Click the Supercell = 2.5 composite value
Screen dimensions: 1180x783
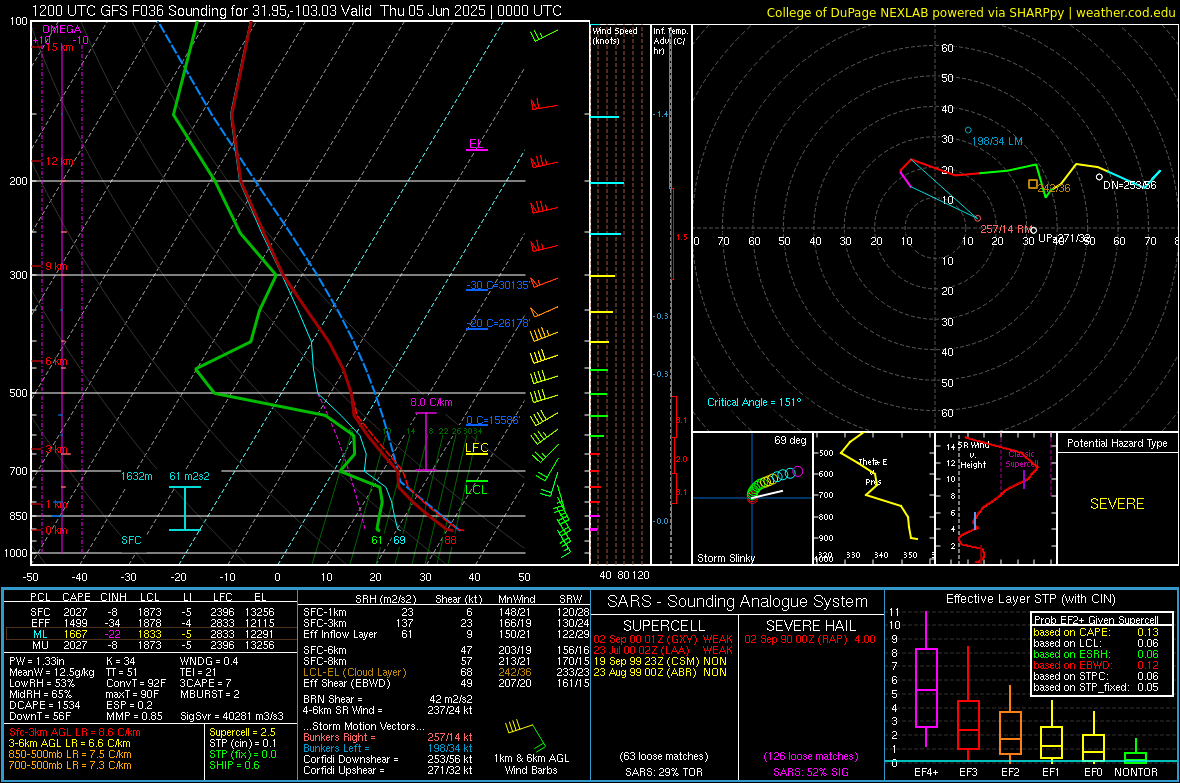(x=242, y=732)
